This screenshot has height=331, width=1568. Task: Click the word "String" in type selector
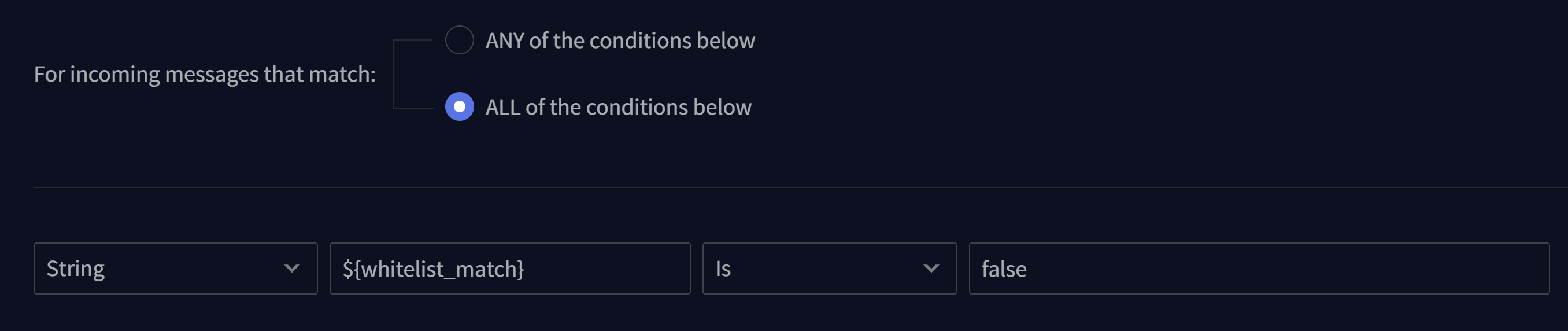click(x=76, y=269)
